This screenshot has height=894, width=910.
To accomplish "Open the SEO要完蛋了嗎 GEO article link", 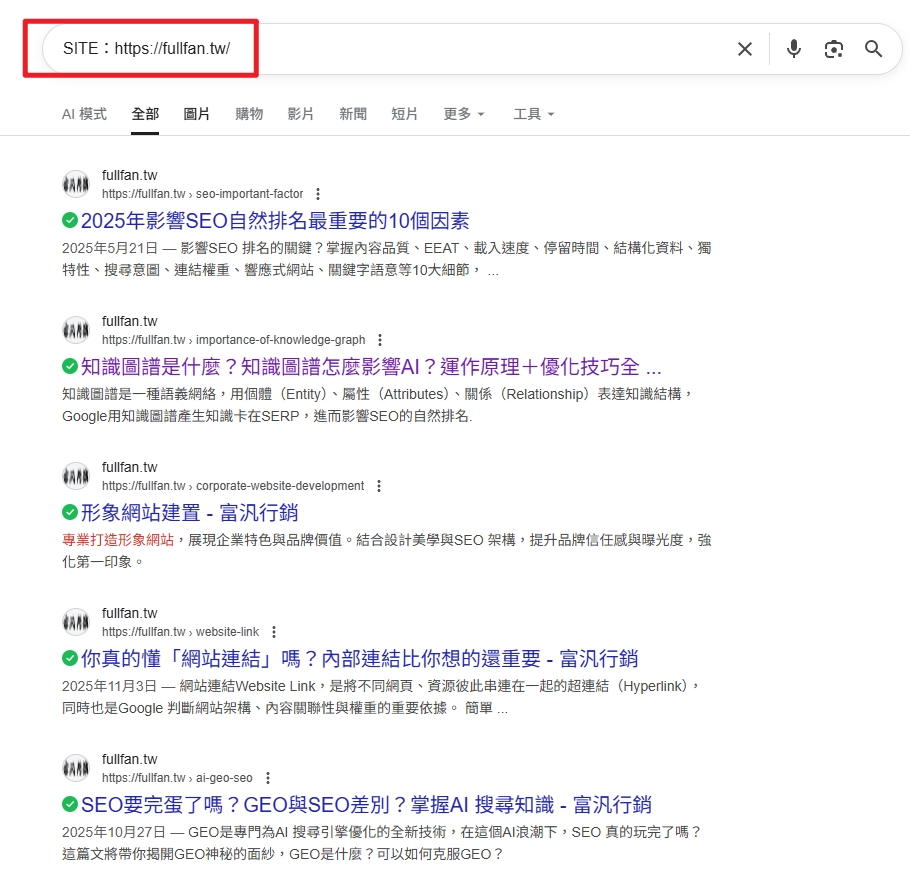I will click(x=358, y=804).
